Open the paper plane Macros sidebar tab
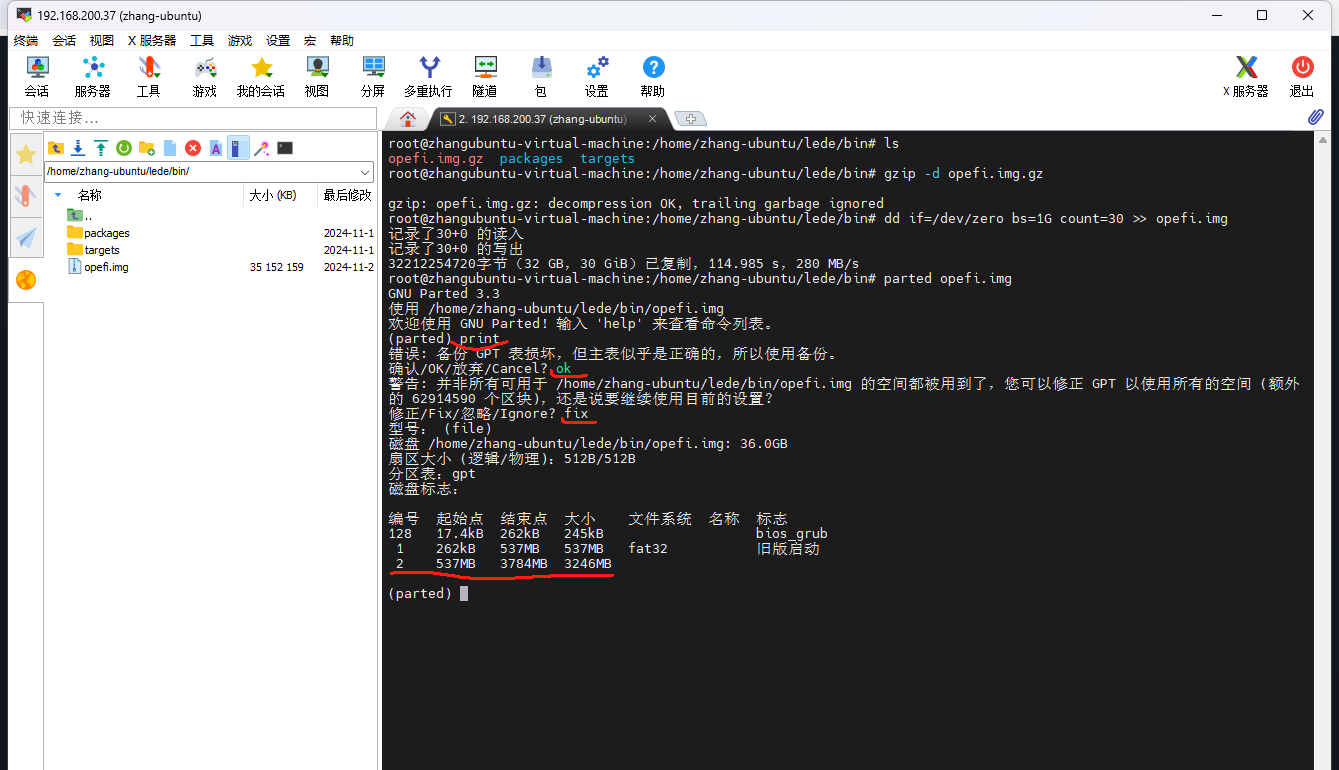Screen dimensions: 1339x770 26,238
